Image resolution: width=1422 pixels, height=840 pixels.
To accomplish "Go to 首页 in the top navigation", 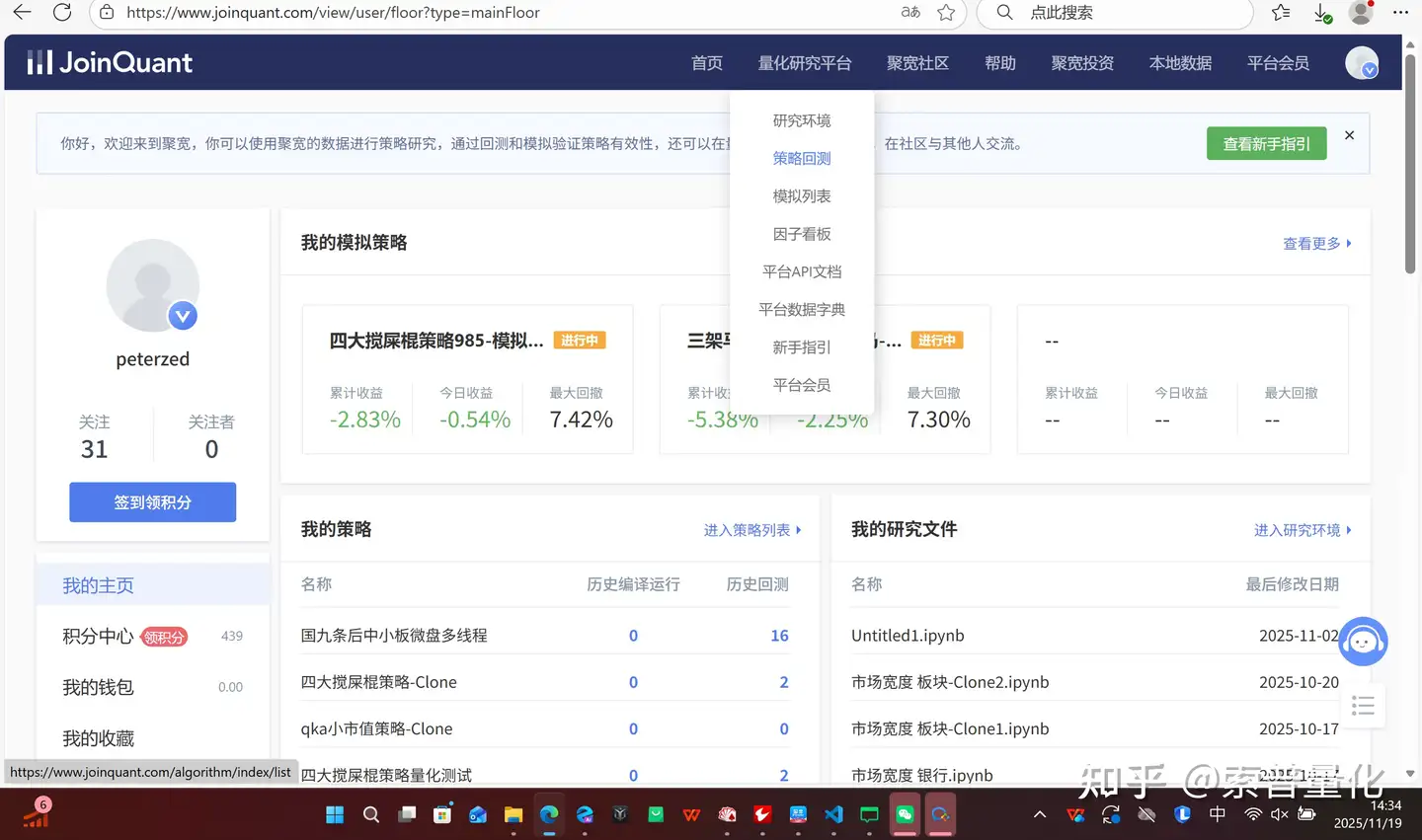I will pyautogui.click(x=707, y=63).
